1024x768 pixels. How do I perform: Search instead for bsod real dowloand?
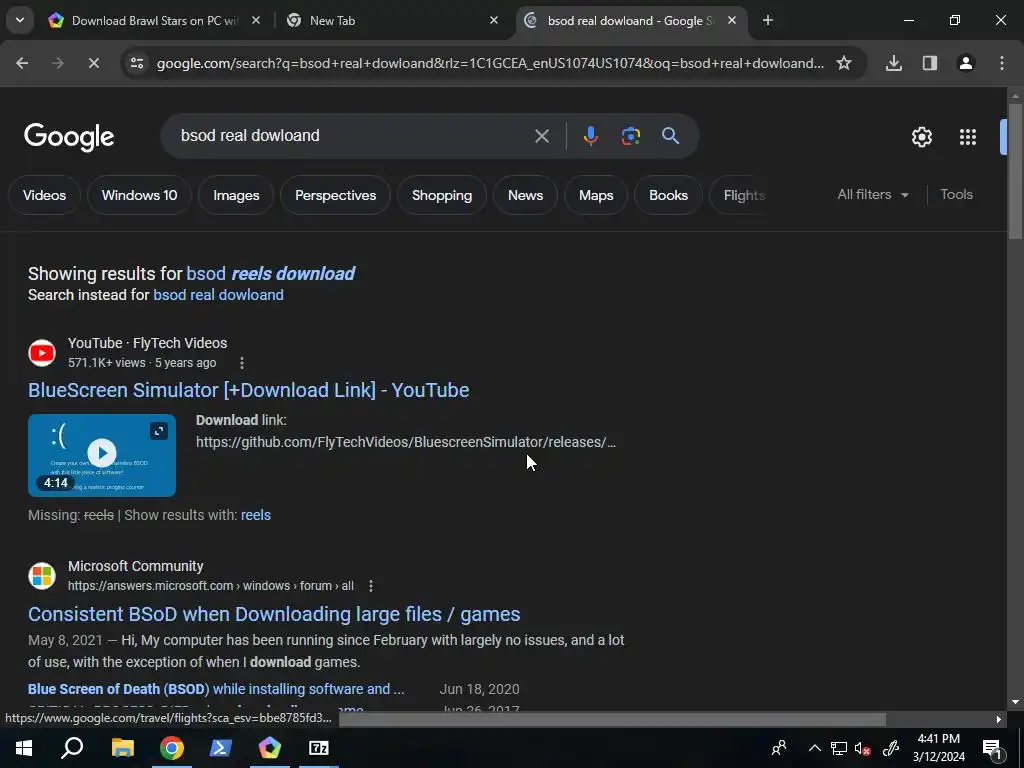[x=218, y=295]
